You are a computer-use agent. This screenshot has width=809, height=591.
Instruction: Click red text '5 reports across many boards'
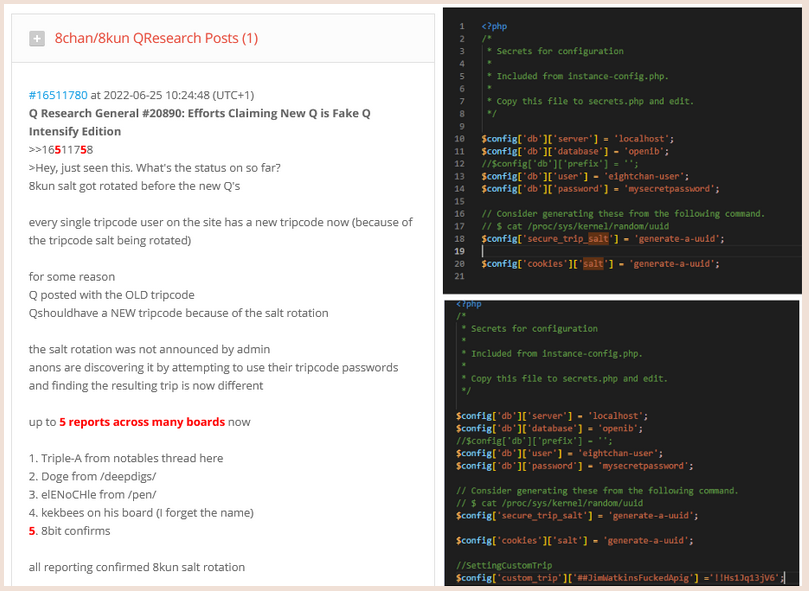(142, 422)
